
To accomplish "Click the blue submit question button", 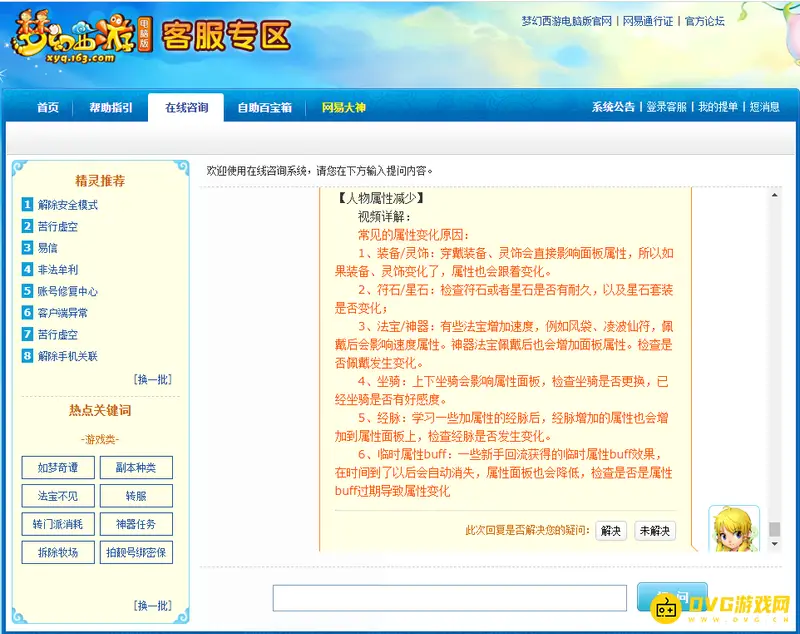I will click(x=672, y=596).
